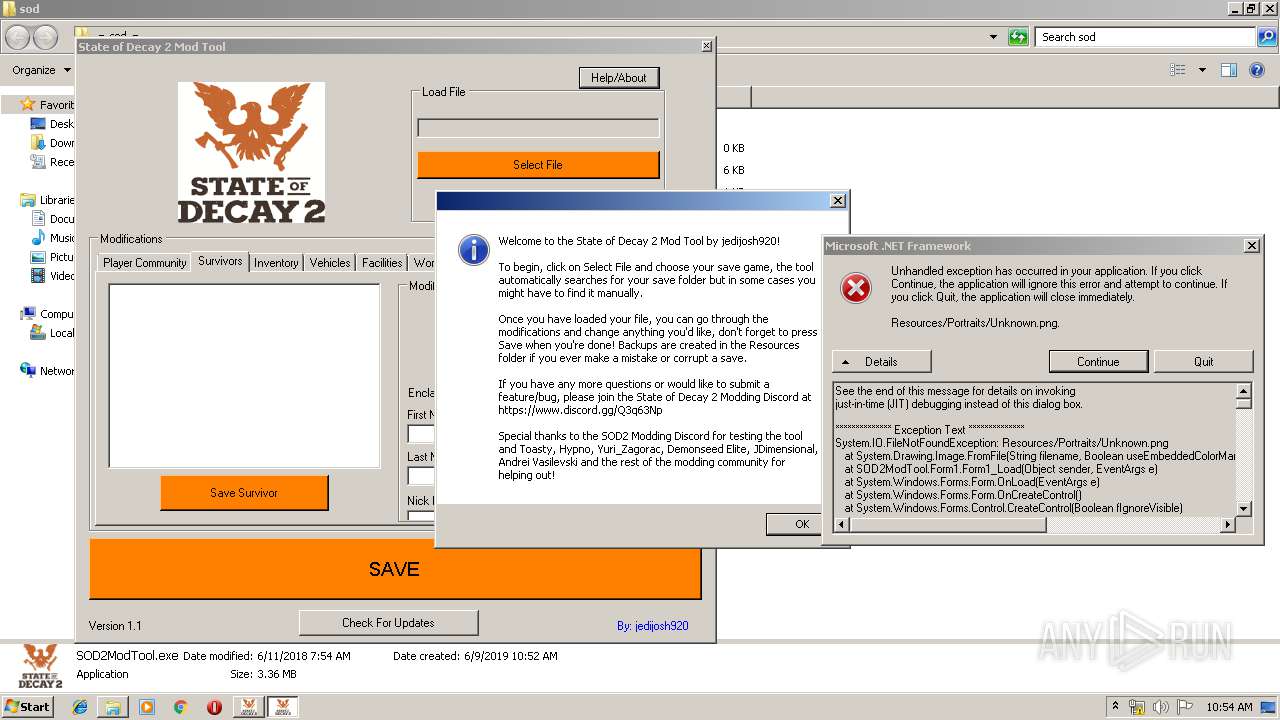The width and height of the screenshot is (1280, 720).
Task: Click the green refresh icon in address bar
Action: 1018,37
